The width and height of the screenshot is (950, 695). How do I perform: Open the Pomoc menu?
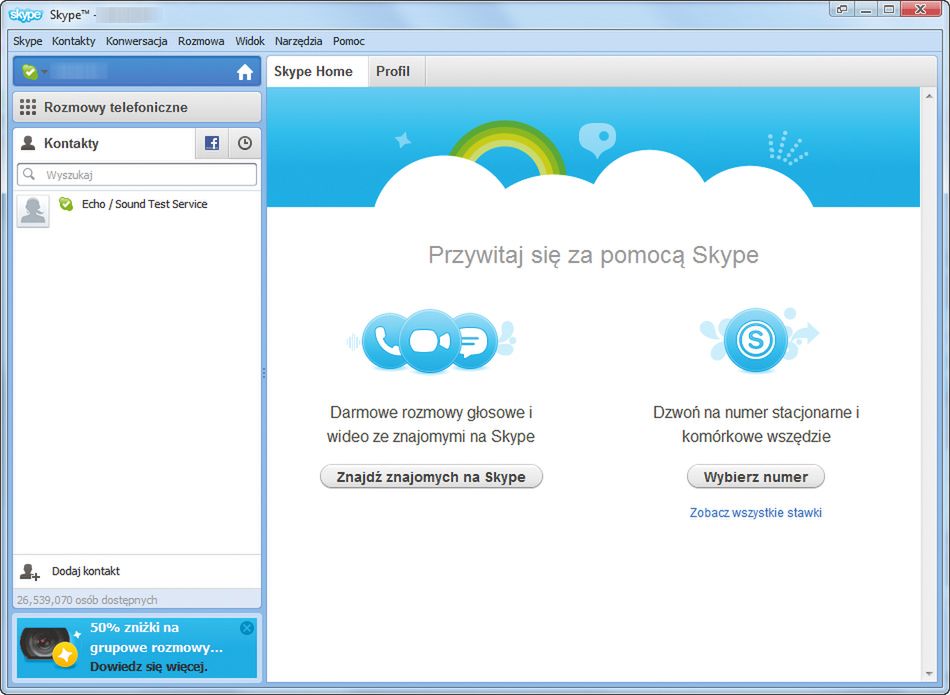pyautogui.click(x=348, y=41)
